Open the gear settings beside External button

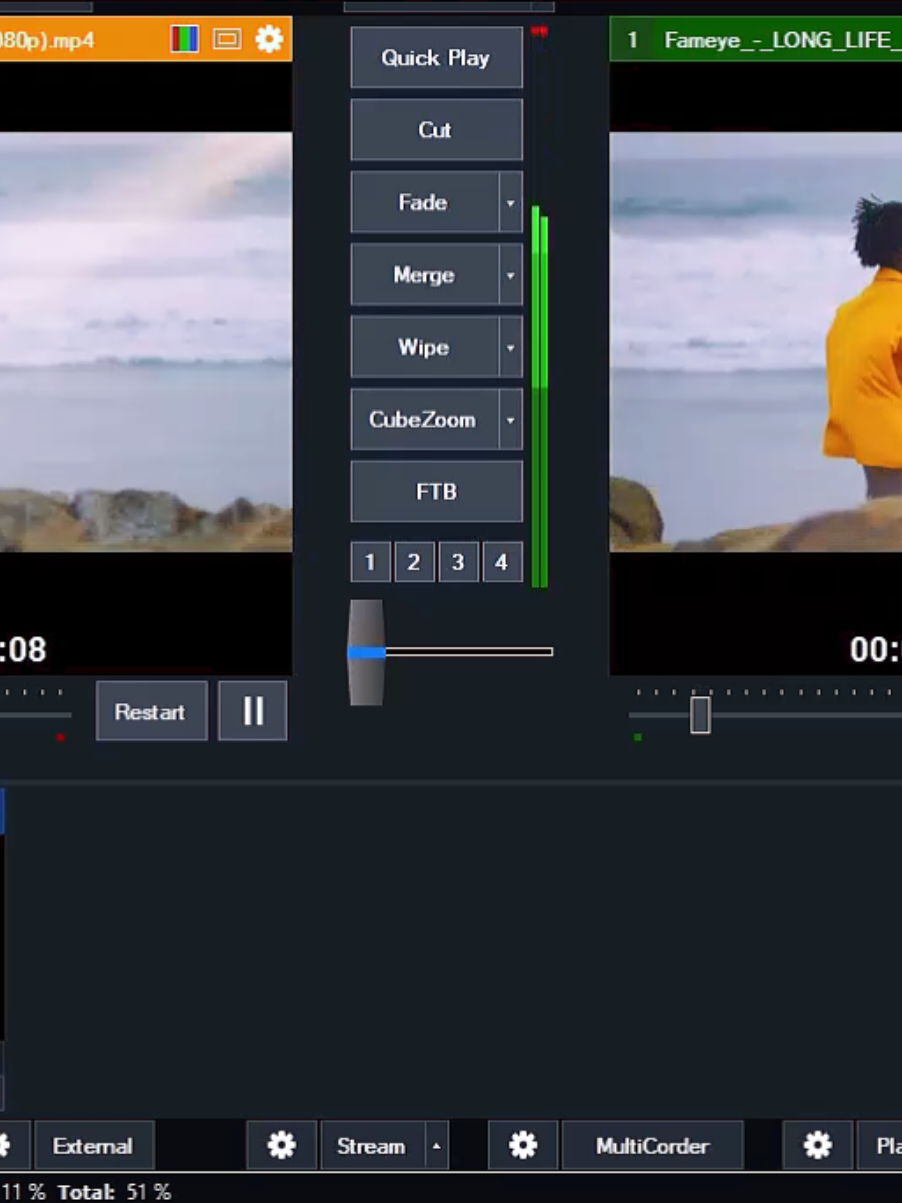click(8, 1146)
